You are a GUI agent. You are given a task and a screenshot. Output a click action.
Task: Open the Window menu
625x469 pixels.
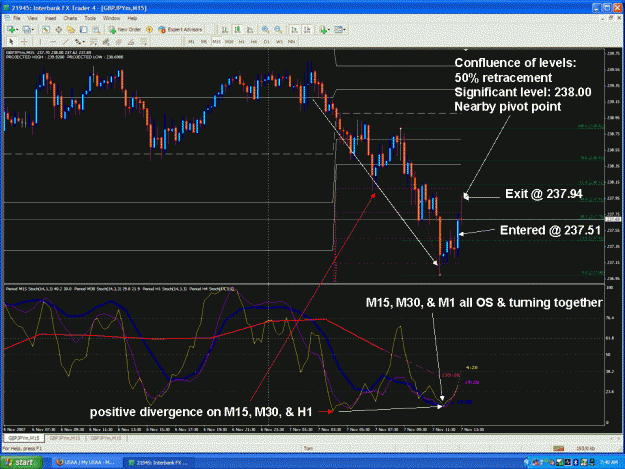click(x=112, y=18)
